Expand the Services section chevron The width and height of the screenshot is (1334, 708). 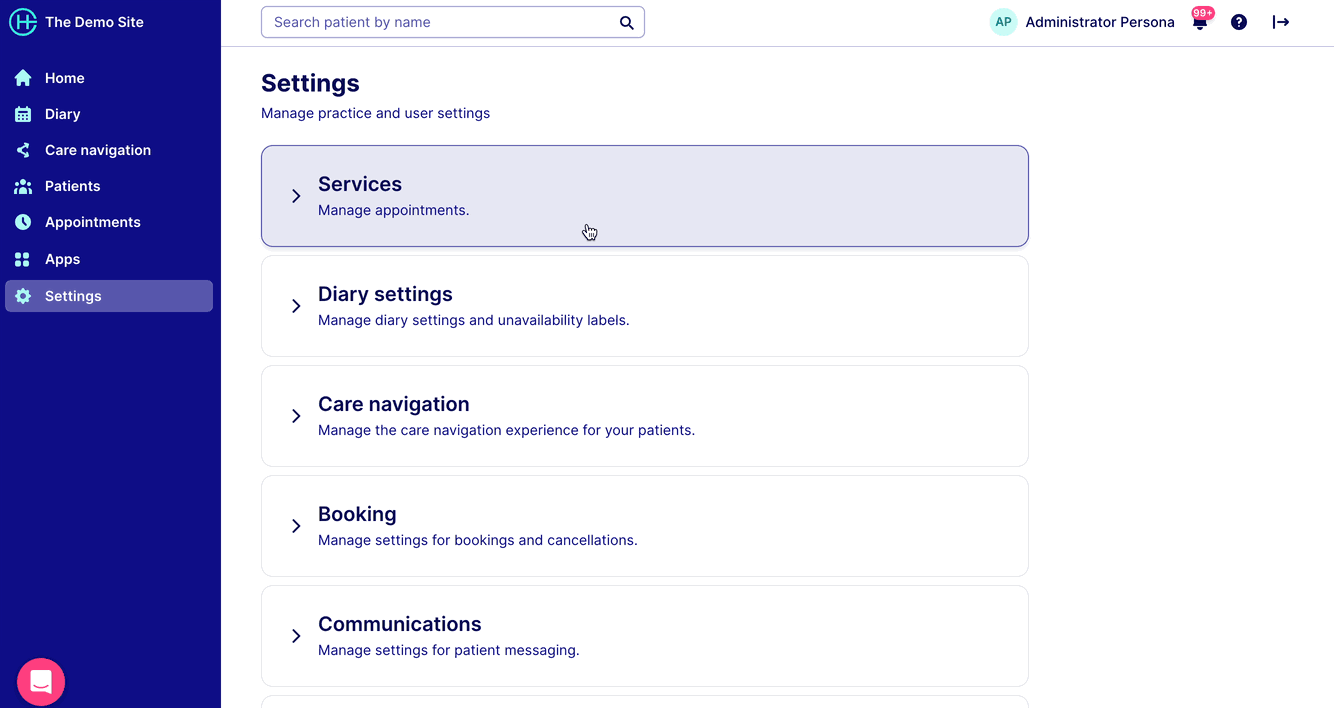coord(296,196)
